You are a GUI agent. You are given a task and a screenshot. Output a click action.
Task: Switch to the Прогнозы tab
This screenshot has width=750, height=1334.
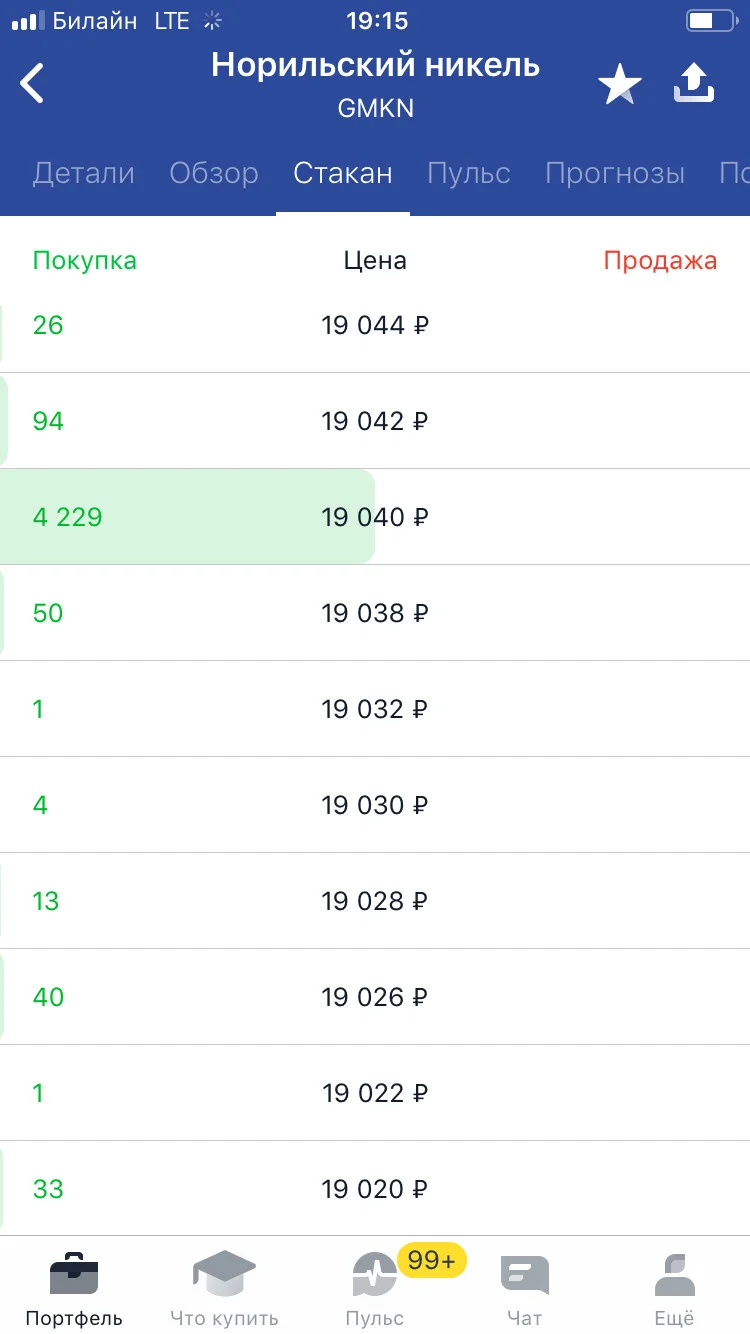[x=615, y=173]
